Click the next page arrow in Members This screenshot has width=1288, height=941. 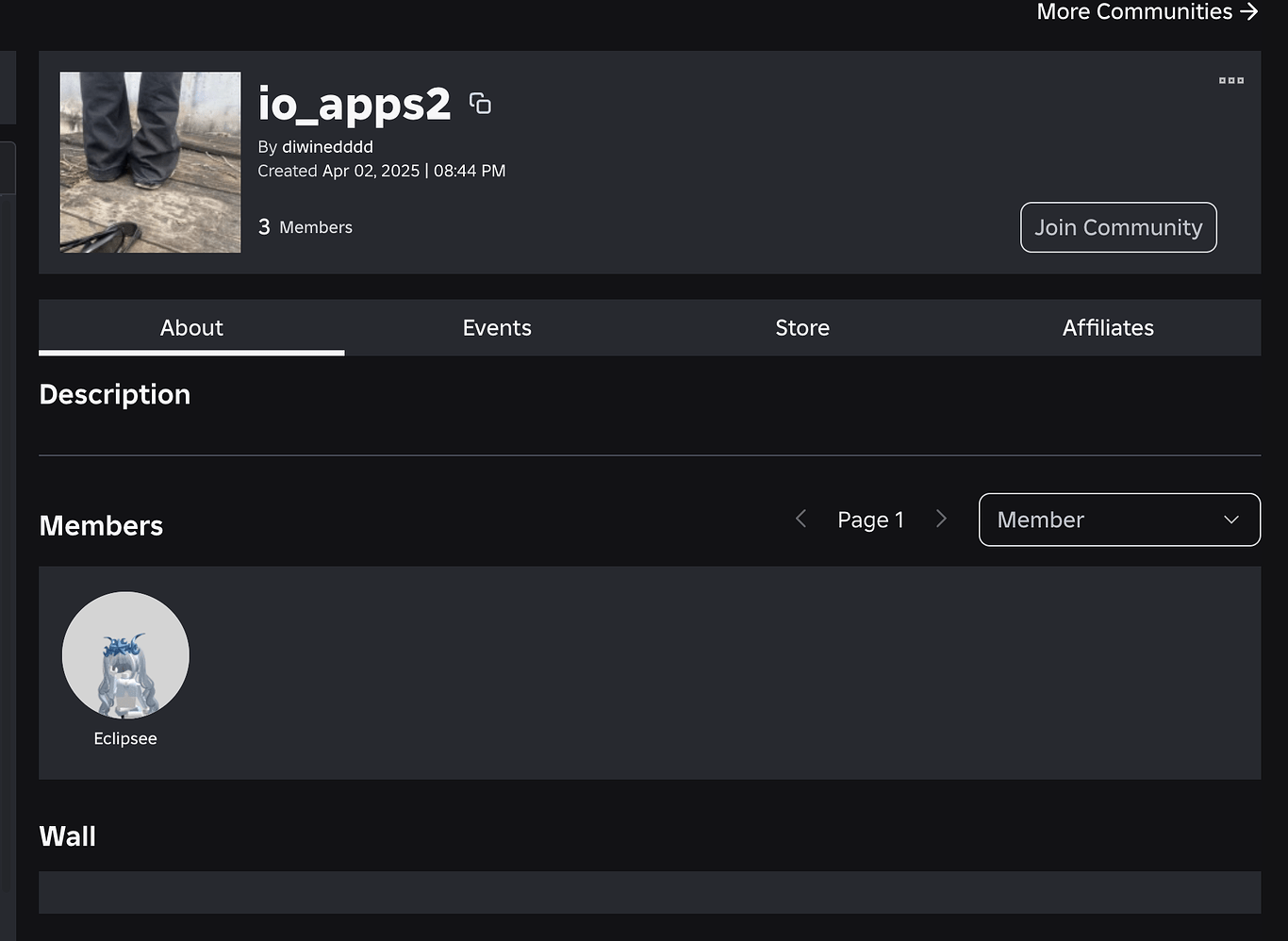(941, 519)
